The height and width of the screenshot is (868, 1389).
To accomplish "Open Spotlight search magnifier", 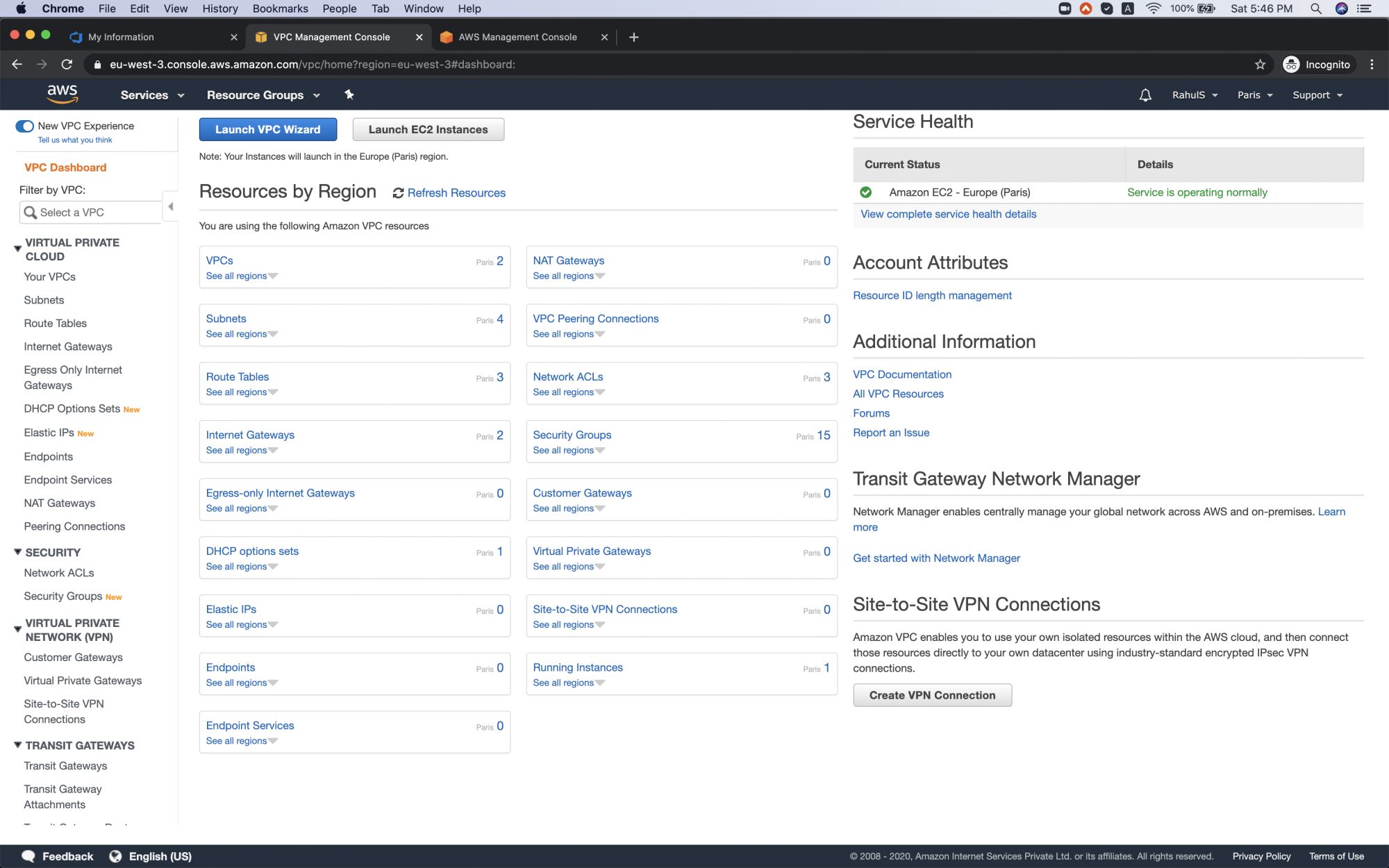I will (1316, 9).
